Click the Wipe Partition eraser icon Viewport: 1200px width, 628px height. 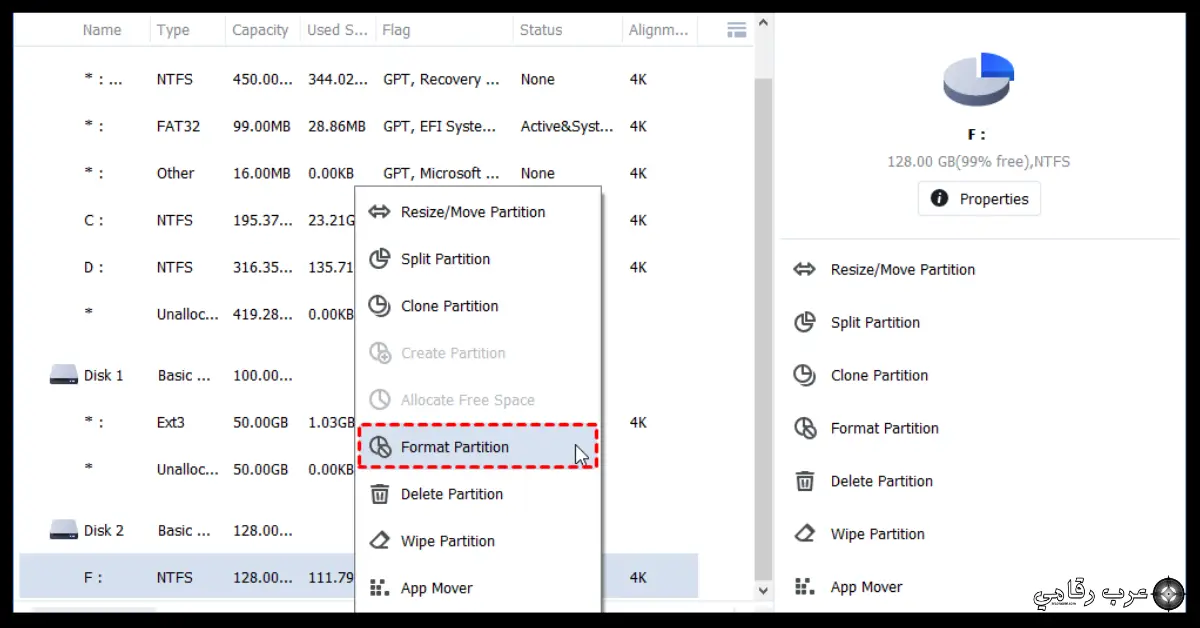(x=804, y=534)
